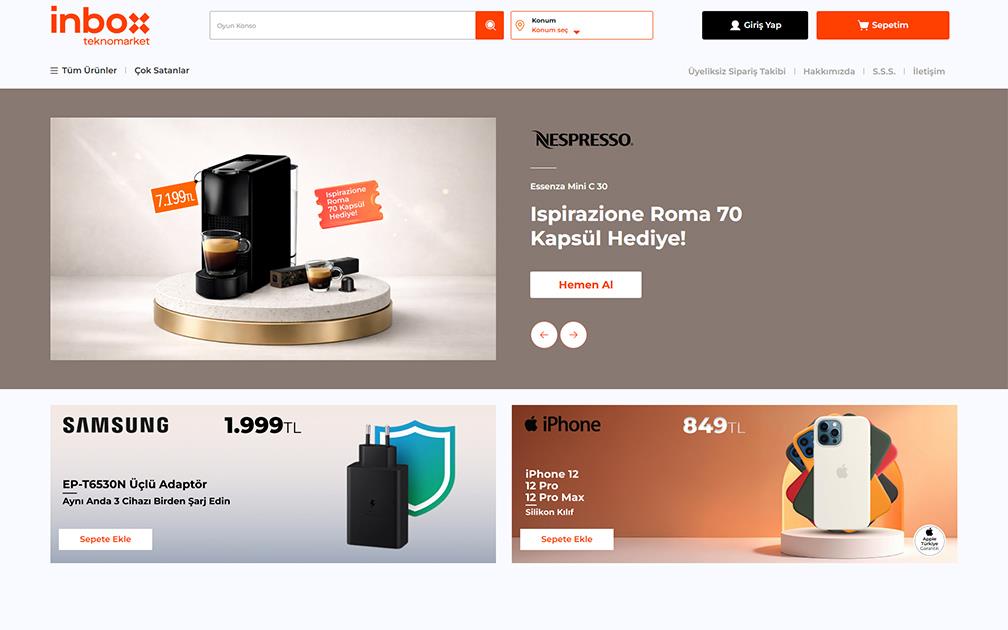Open the inbox teknomarket logo home link

(x=100, y=26)
